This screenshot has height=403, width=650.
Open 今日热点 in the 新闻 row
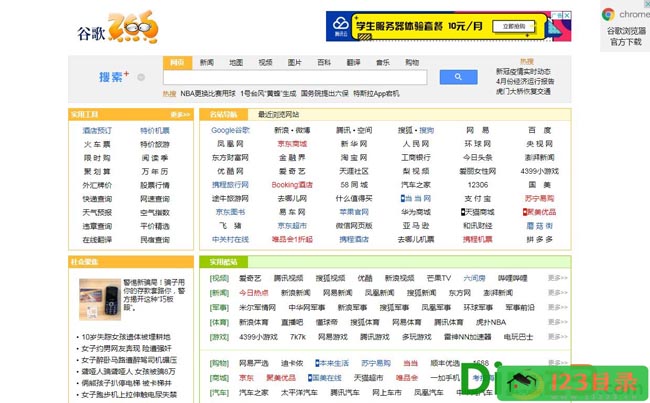pyautogui.click(x=254, y=293)
